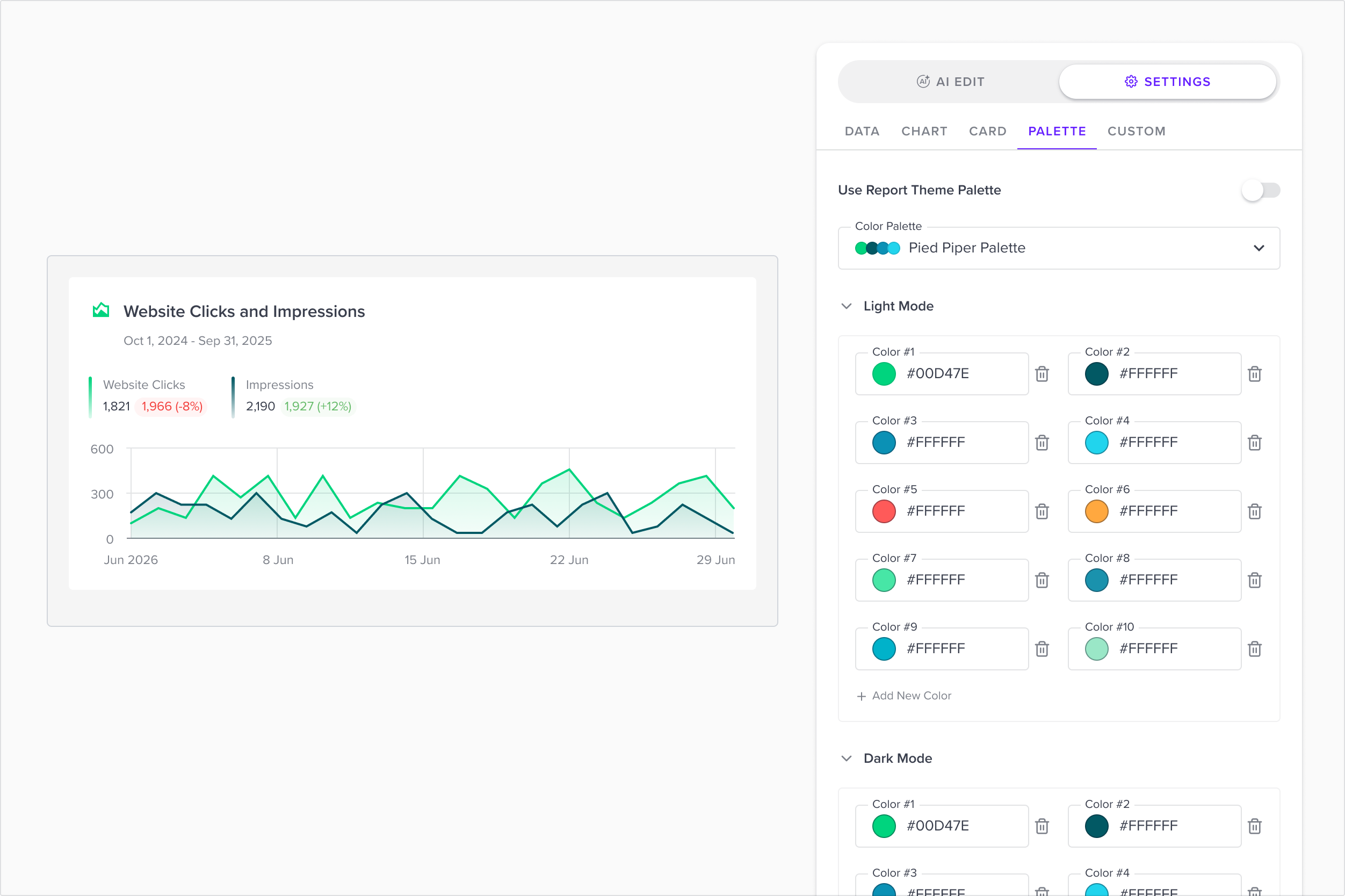Viewport: 1345px width, 896px height.
Task: Click the plus icon for Add New Color
Action: 862,696
